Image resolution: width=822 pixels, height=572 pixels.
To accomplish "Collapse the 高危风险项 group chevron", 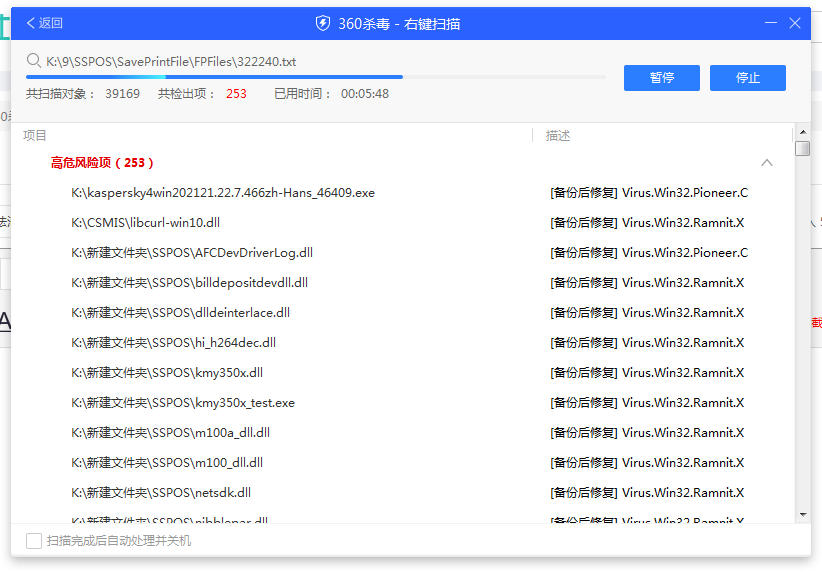I will pyautogui.click(x=767, y=163).
